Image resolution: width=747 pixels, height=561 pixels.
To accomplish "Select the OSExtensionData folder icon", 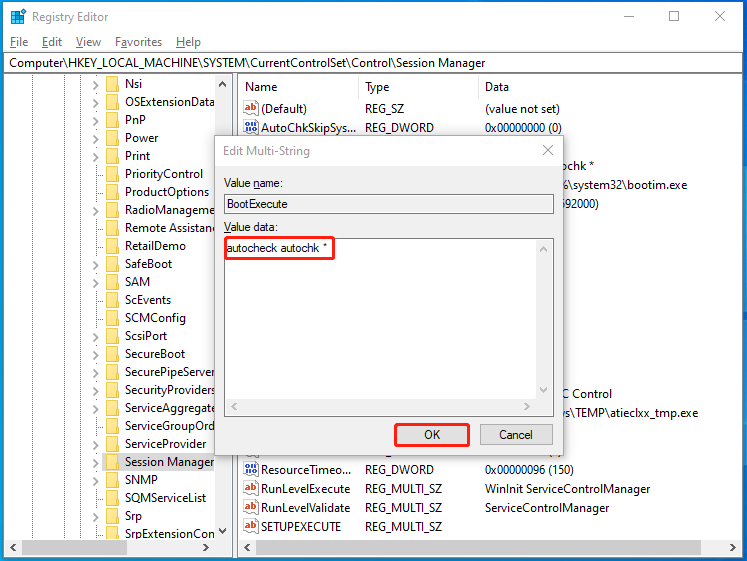I will pos(112,102).
